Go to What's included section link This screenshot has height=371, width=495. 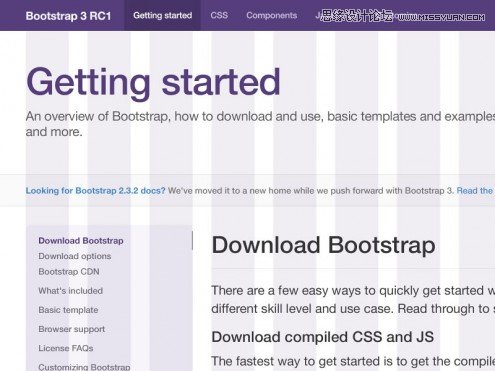point(70,291)
